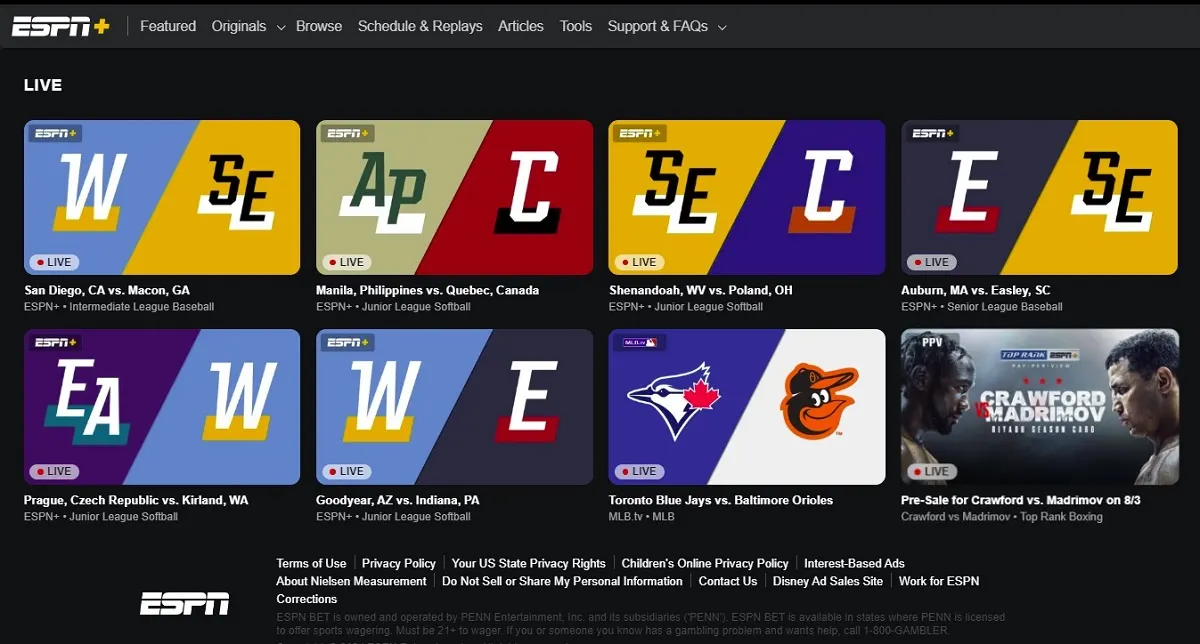Open the Auburn vs. Easley game thumbnail
This screenshot has height=644, width=1200.
pos(1040,198)
